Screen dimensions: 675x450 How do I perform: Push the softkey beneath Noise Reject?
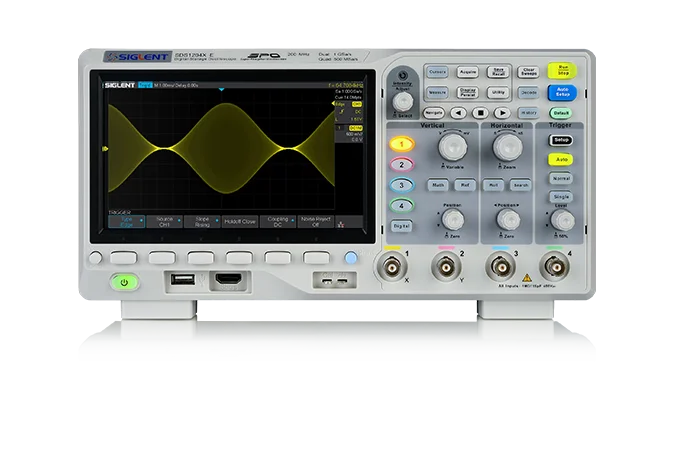tap(316, 258)
